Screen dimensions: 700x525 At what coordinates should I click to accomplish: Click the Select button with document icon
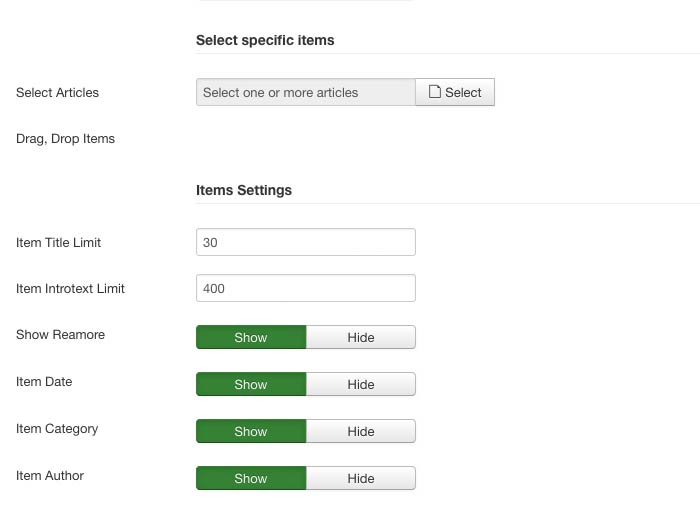pyautogui.click(x=455, y=92)
